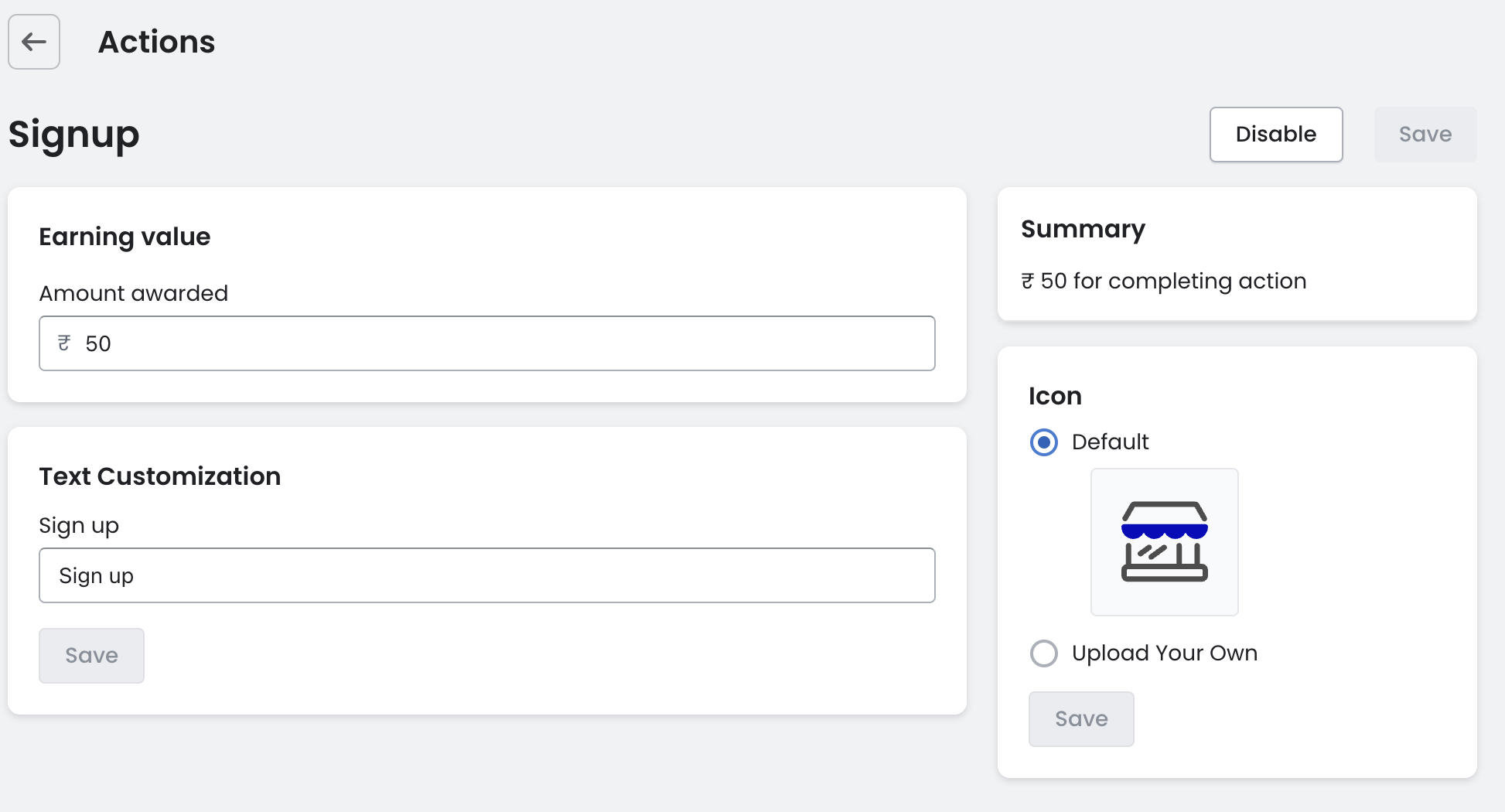This screenshot has height=812, width=1505.
Task: Click the rupee symbol in amount field
Action: pyautogui.click(x=64, y=343)
